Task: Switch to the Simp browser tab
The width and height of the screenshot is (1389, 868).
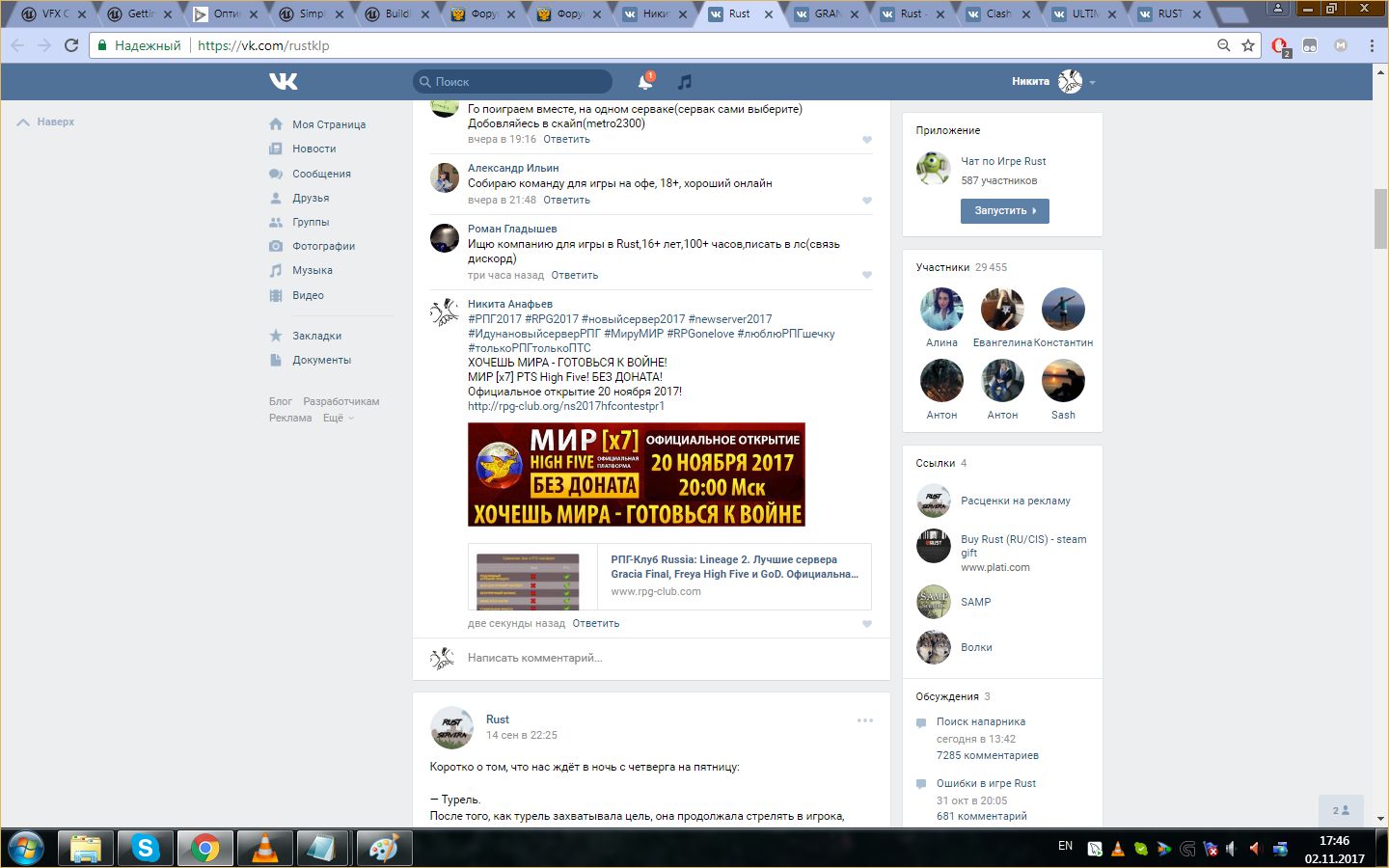Action: pyautogui.click(x=312, y=14)
